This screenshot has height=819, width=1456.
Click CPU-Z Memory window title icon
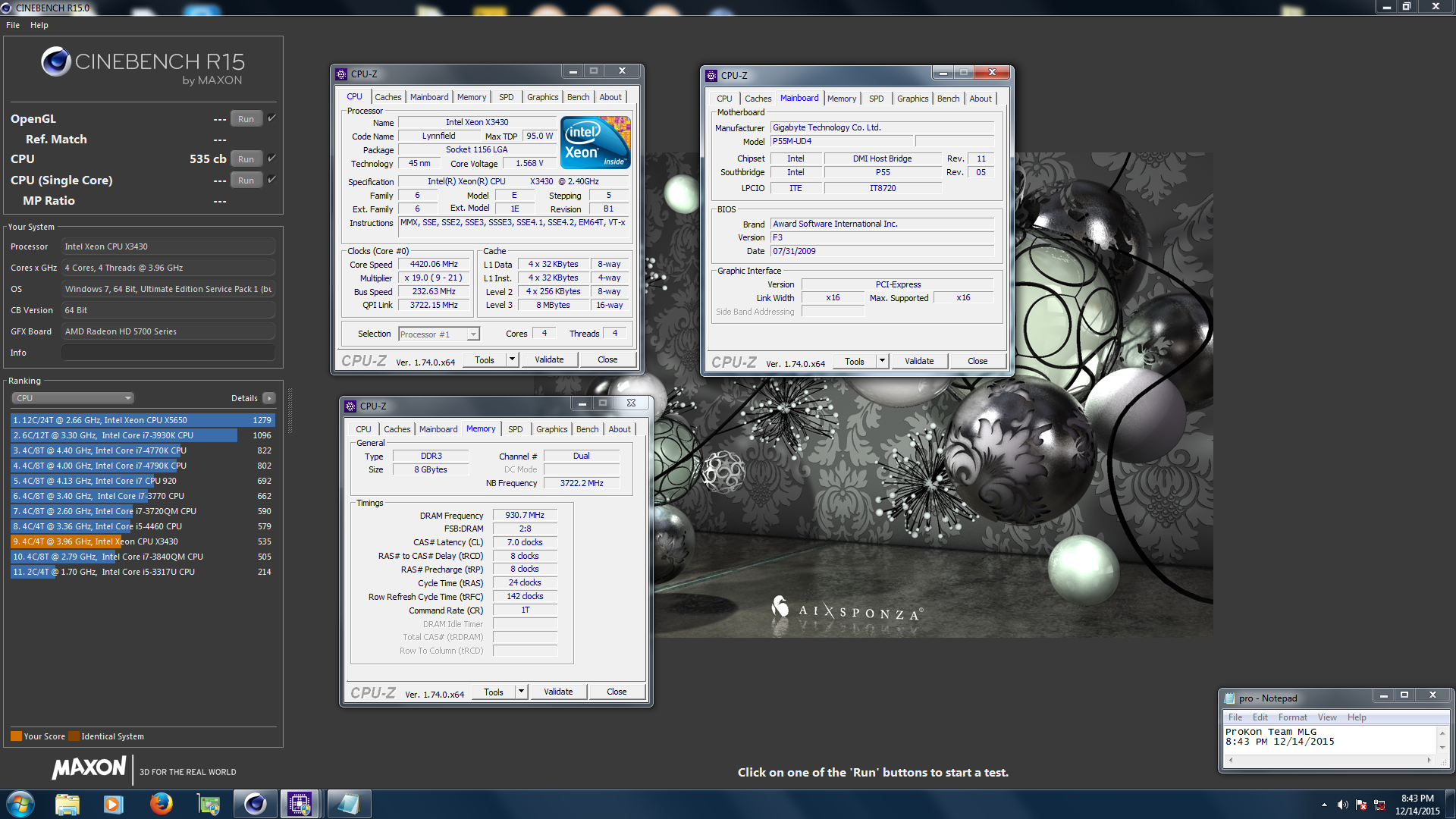point(350,406)
